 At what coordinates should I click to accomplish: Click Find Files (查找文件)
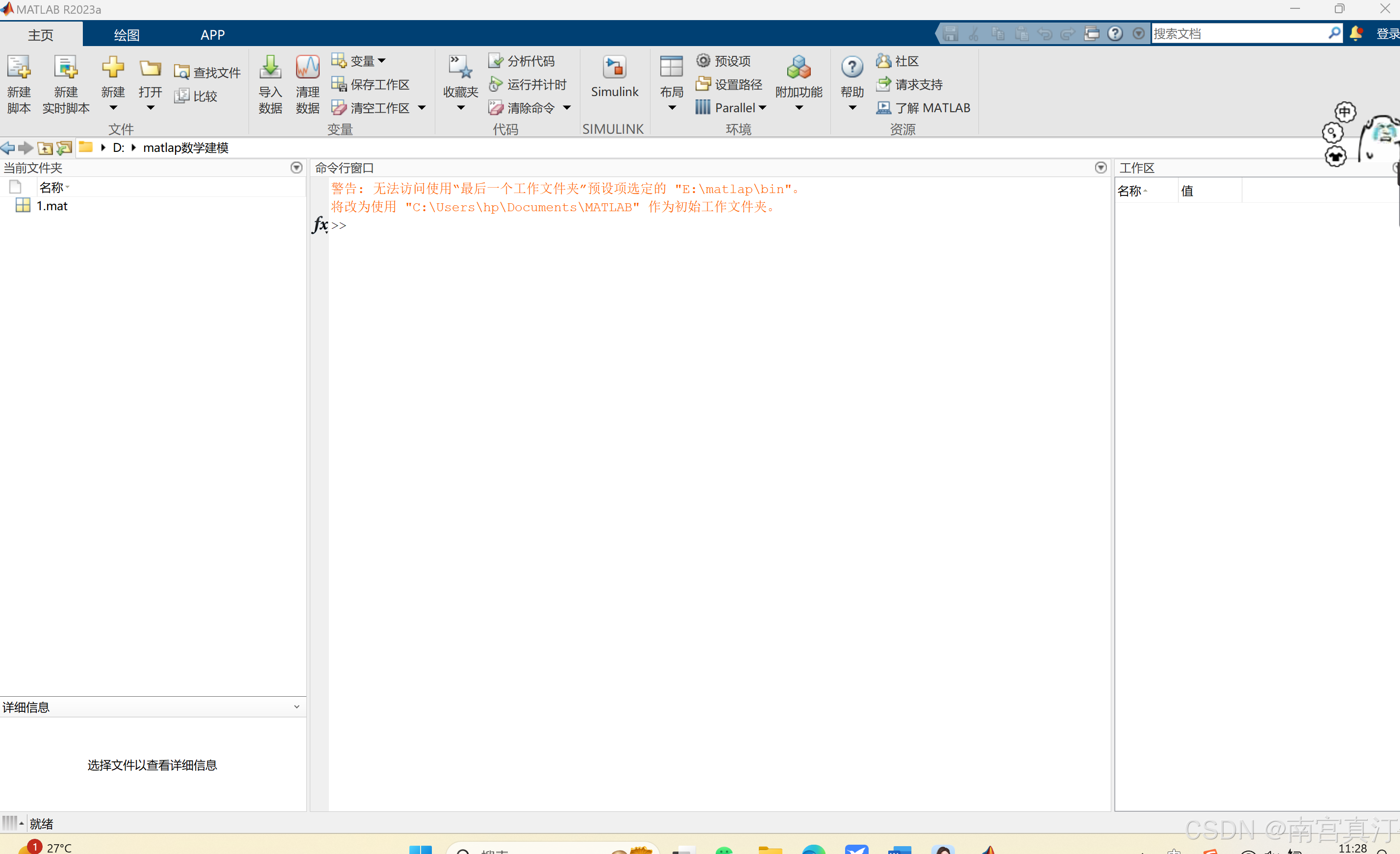coord(207,73)
